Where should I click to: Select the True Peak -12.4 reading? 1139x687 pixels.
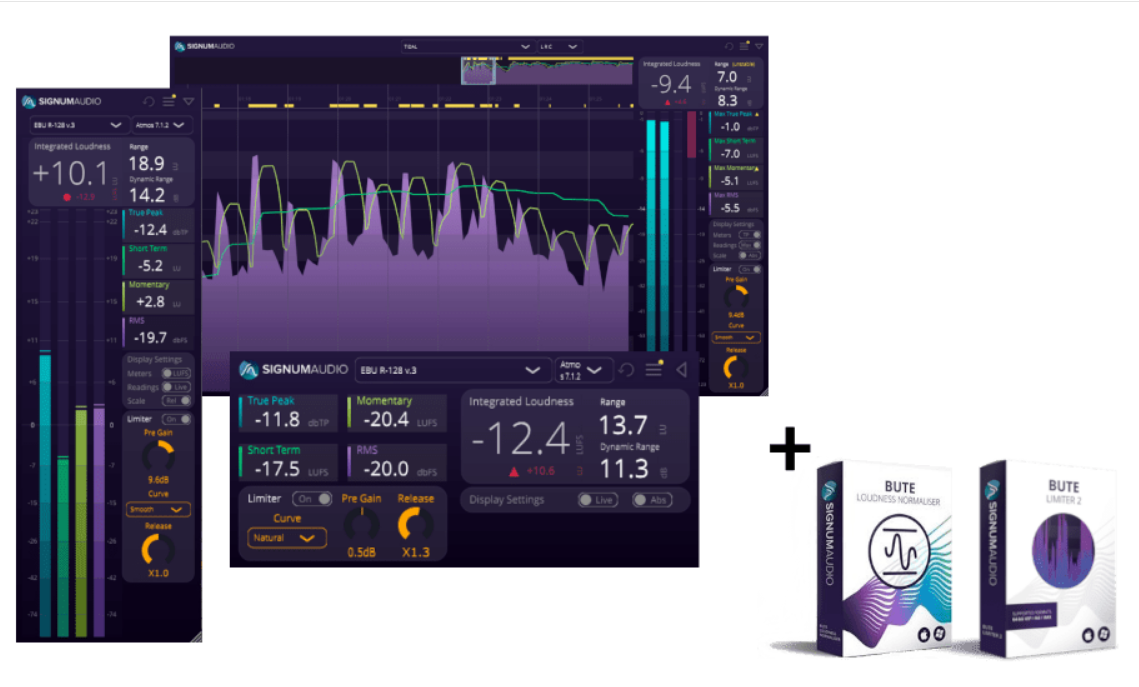158,224
